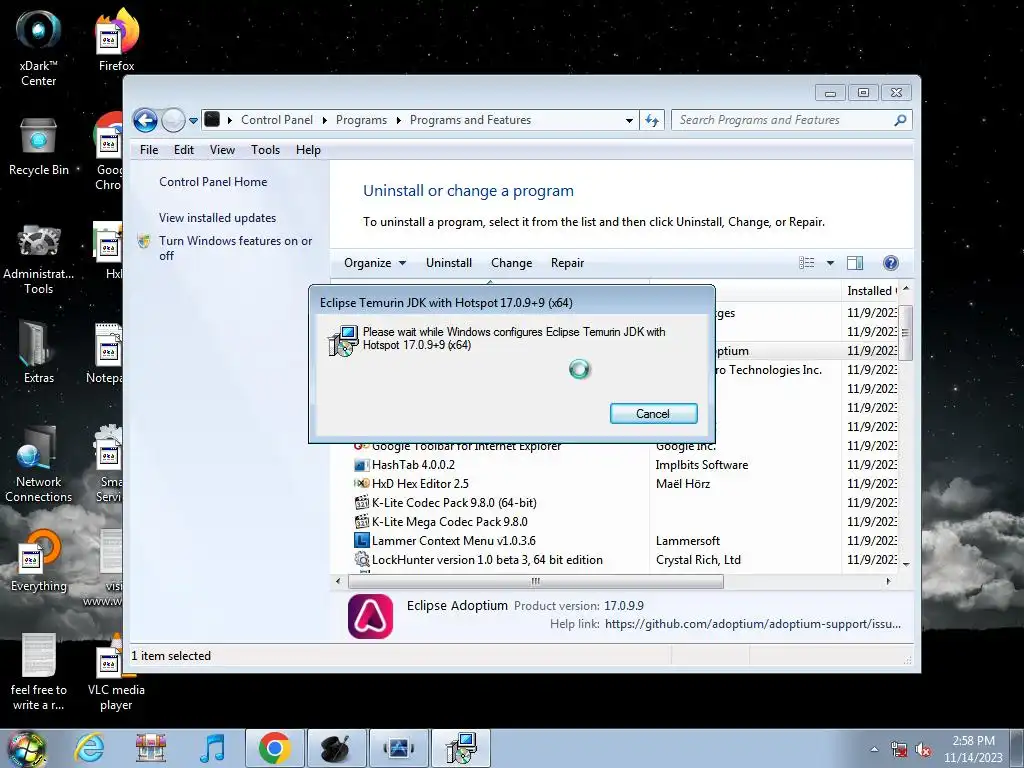Open Firefox desktop shortcut
The width and height of the screenshot is (1024, 768).
pos(116,40)
